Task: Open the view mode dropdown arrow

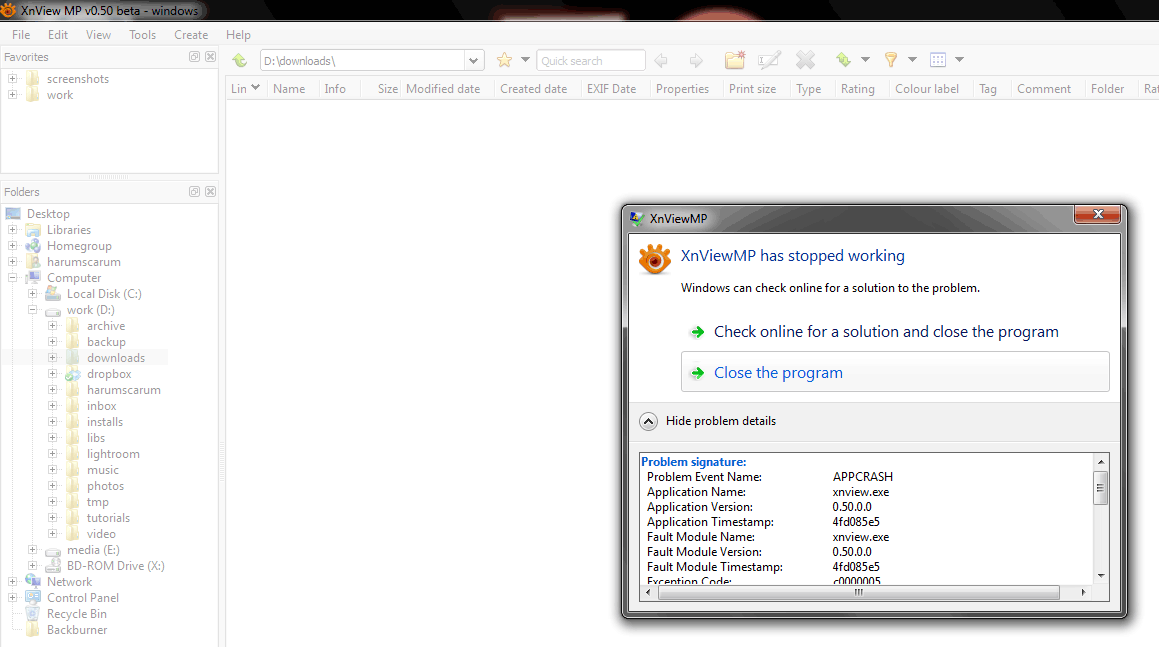Action: [959, 60]
